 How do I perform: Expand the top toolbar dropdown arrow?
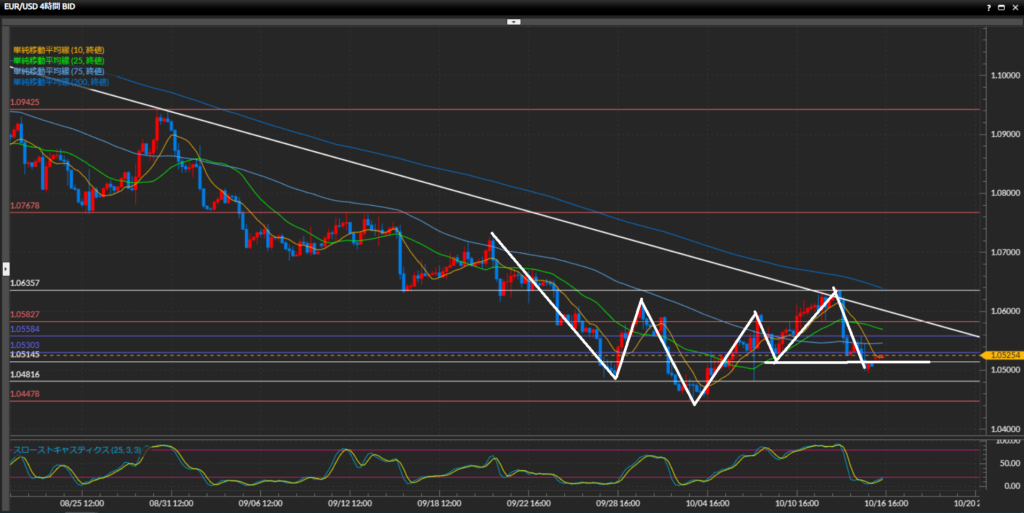(x=513, y=20)
